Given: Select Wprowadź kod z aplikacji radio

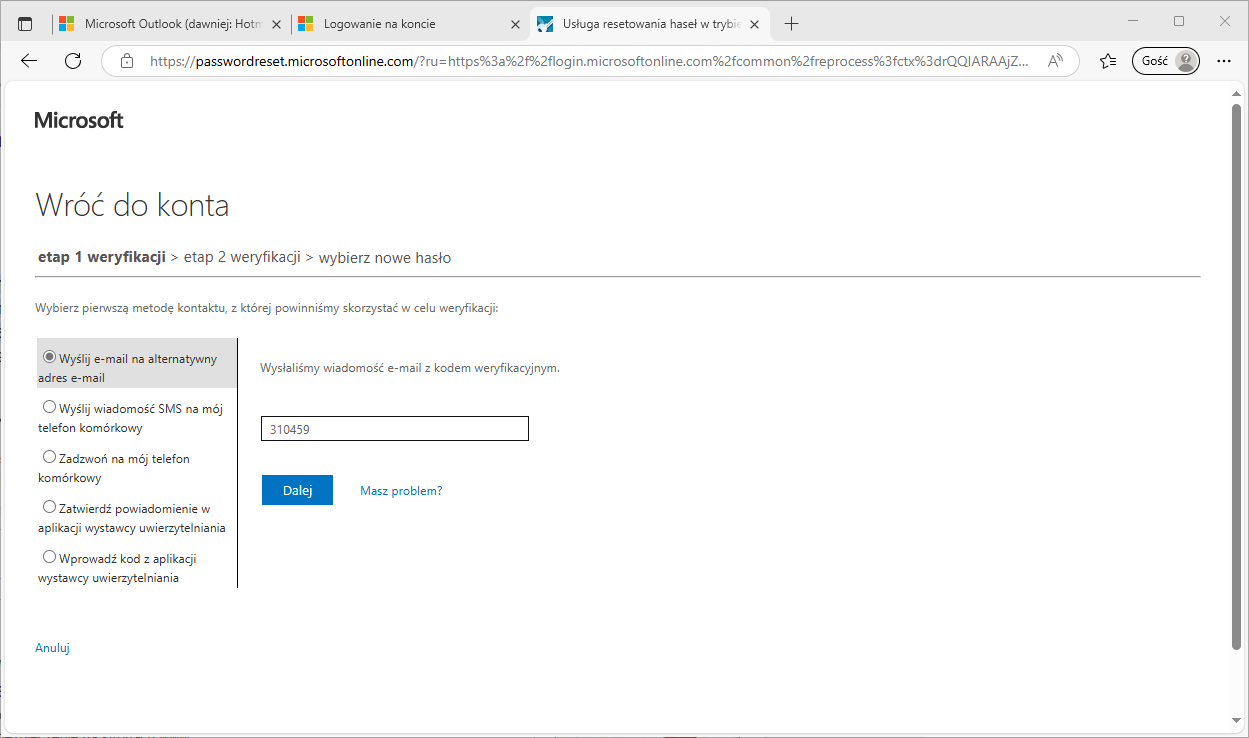Looking at the screenshot, I should [49, 557].
